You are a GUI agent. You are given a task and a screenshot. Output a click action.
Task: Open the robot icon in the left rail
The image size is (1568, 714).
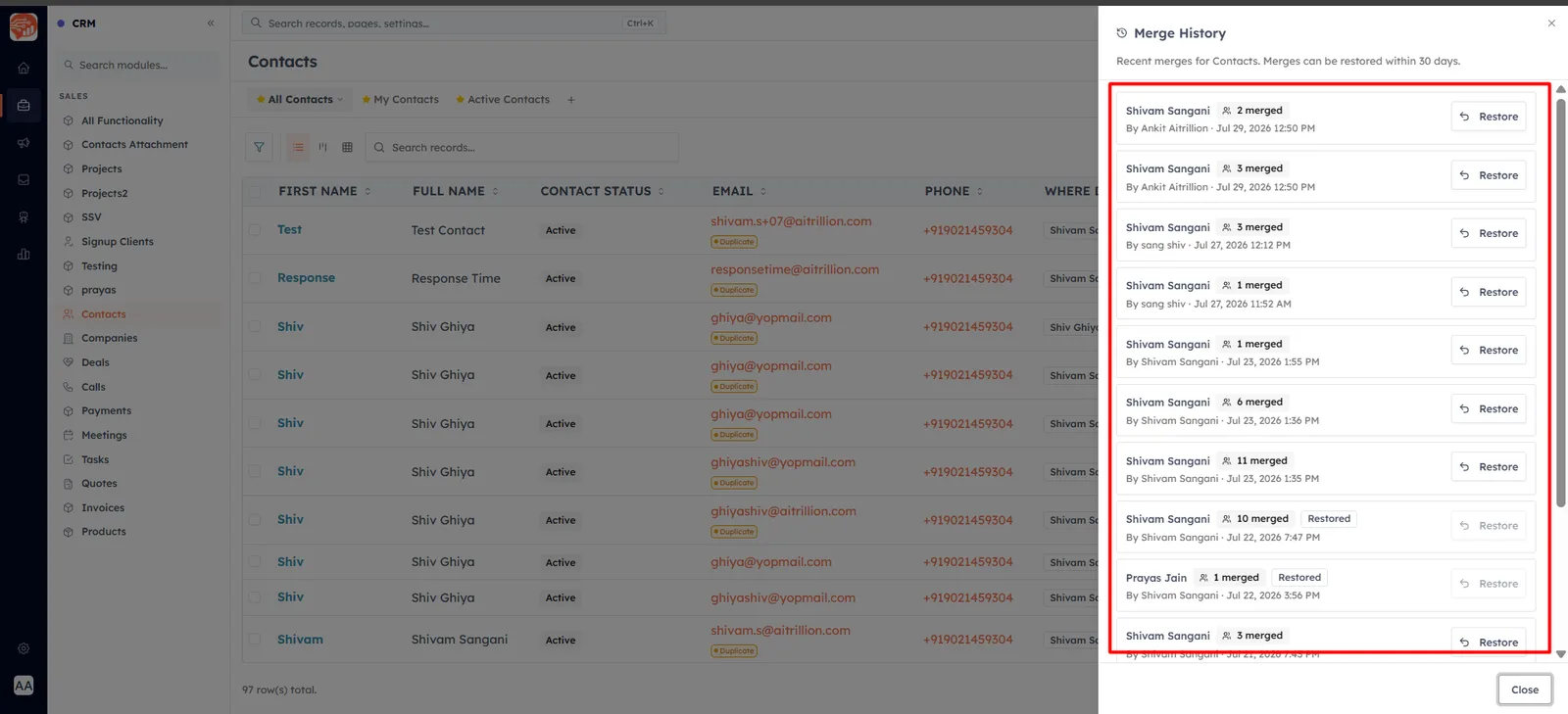point(24,217)
